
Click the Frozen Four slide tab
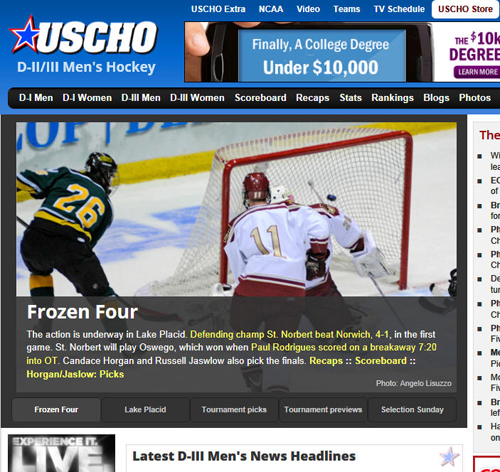tap(56, 409)
